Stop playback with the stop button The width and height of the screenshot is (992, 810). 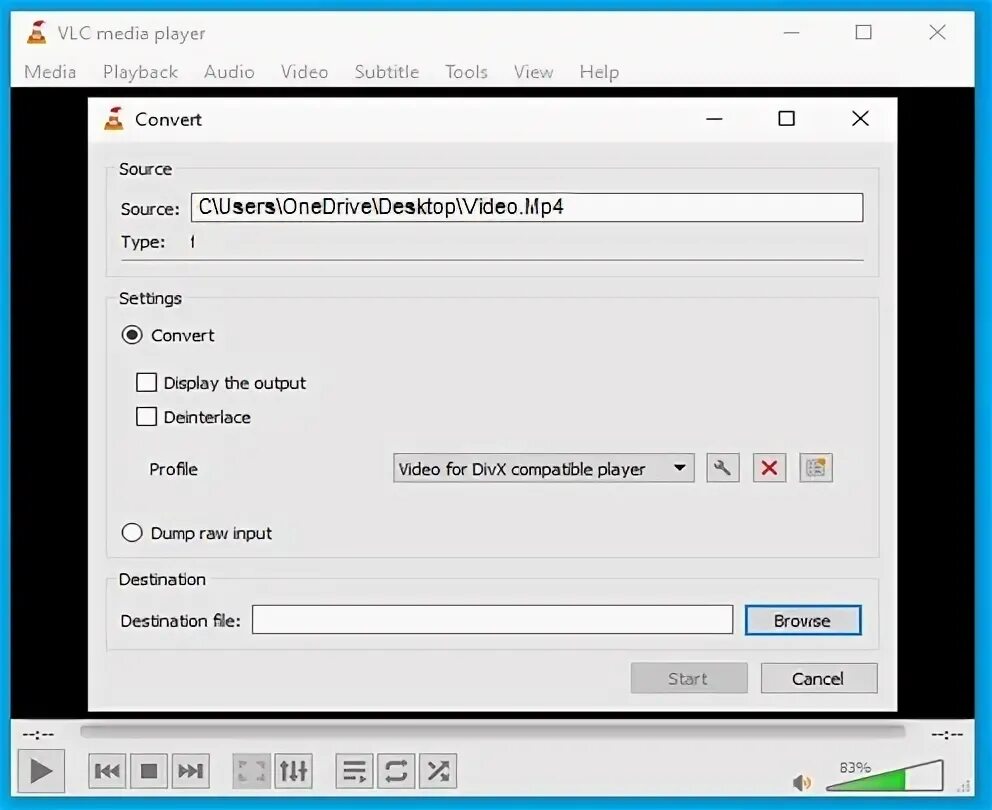coord(149,770)
